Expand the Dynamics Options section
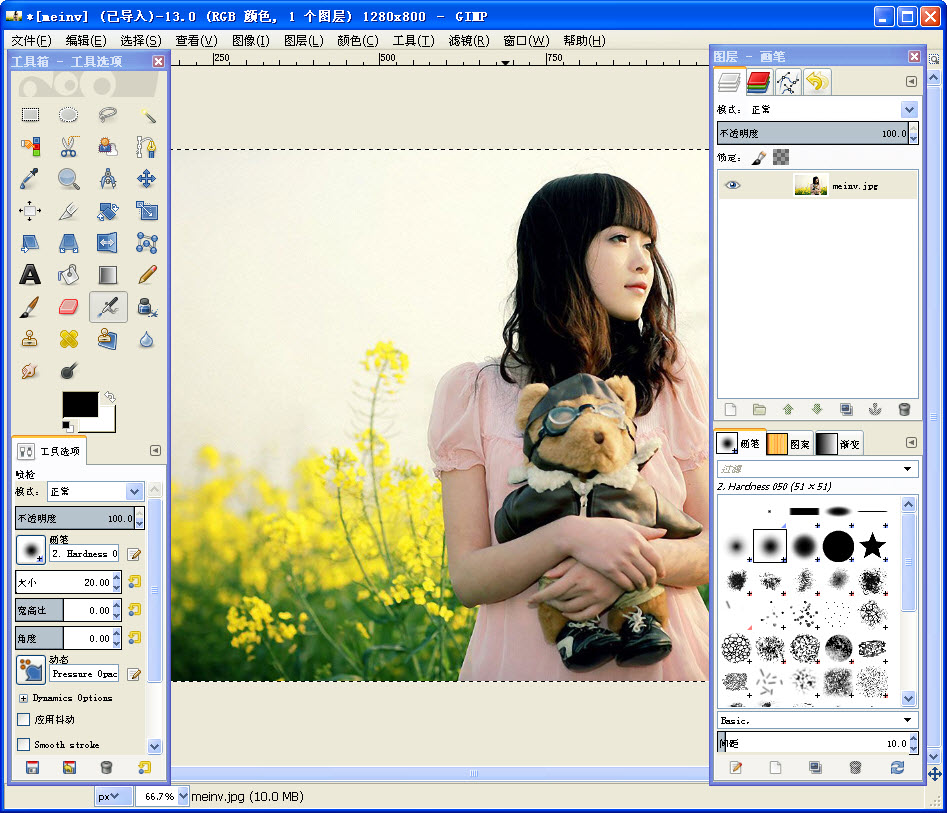Screen dimensions: 947x813 pyautogui.click(x=23, y=698)
